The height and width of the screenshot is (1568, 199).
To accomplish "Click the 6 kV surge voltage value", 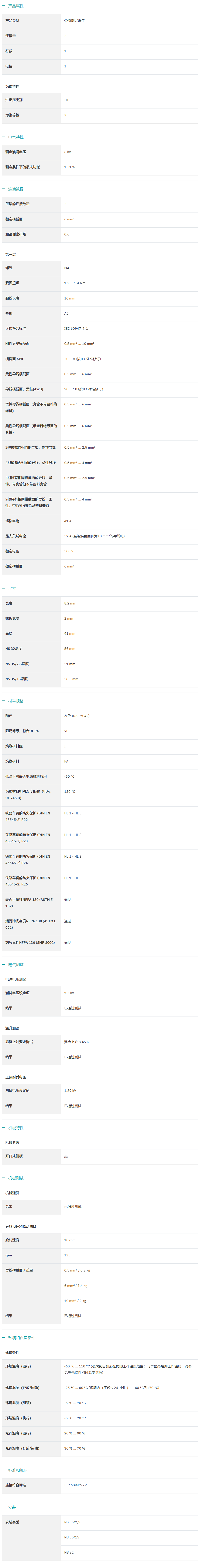I will (x=68, y=152).
